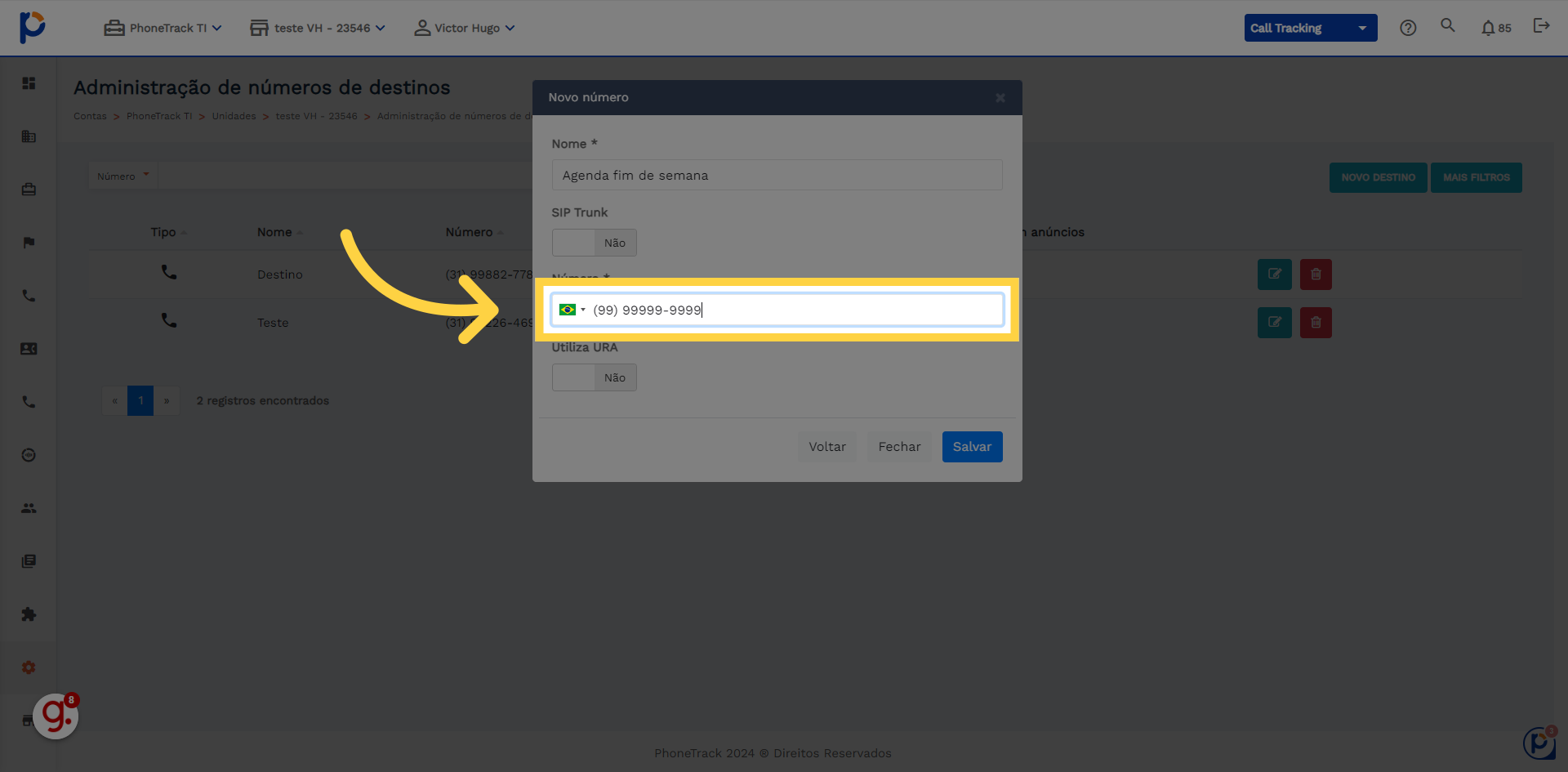Open the Número filter dropdown

[x=123, y=176]
